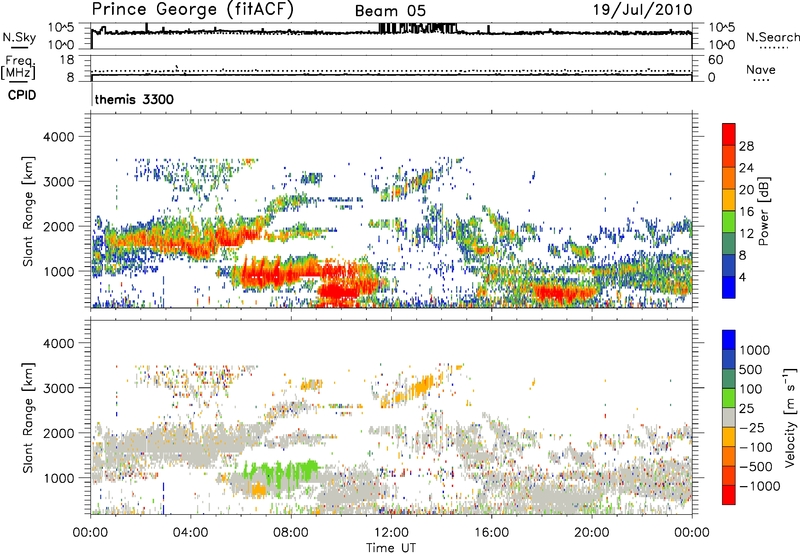Click the red high-power echo patch near 10:00
Viewport: 800px width, 554px height.
337,292
